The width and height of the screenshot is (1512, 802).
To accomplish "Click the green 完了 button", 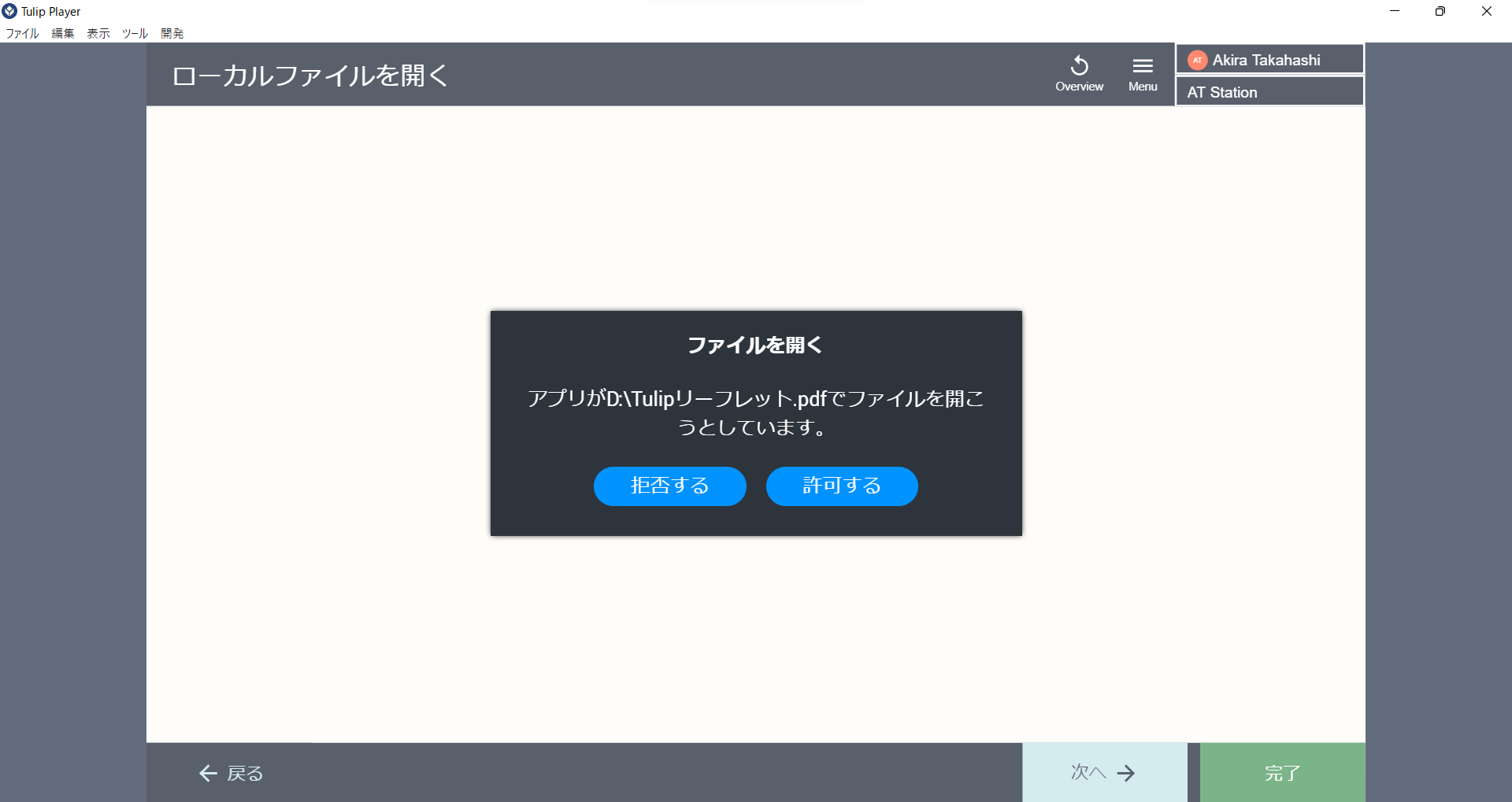I will pyautogui.click(x=1282, y=772).
